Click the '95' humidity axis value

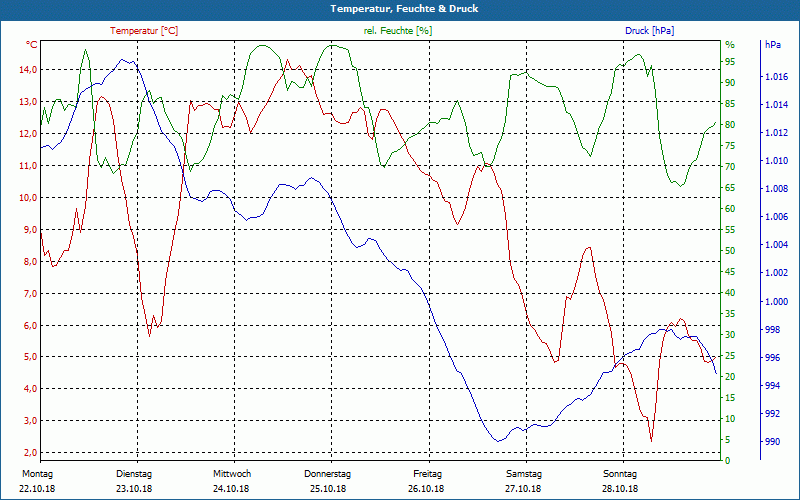point(730,62)
